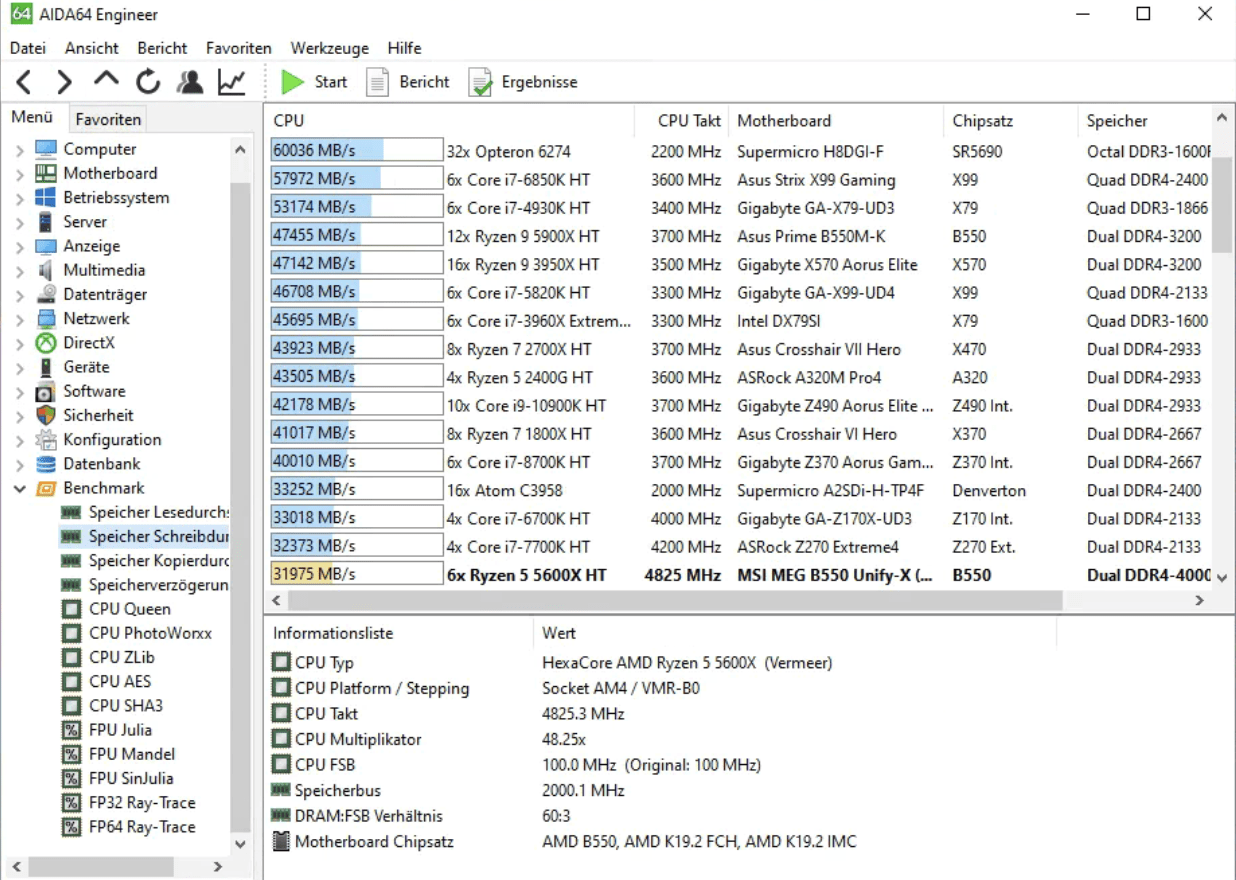
Task: Click the Forward navigation arrow
Action: click(64, 82)
